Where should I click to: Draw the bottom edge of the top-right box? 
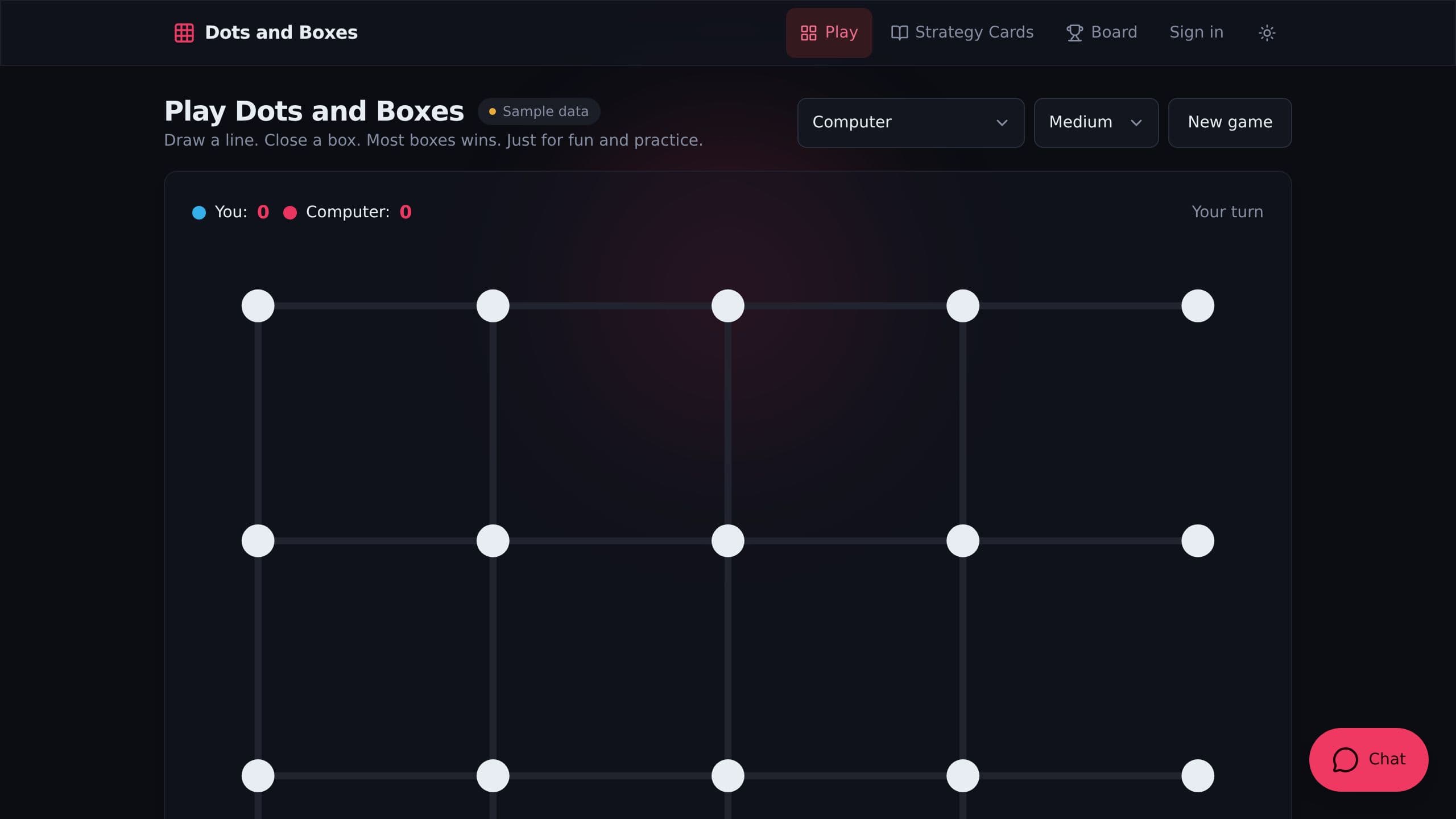point(1080,541)
